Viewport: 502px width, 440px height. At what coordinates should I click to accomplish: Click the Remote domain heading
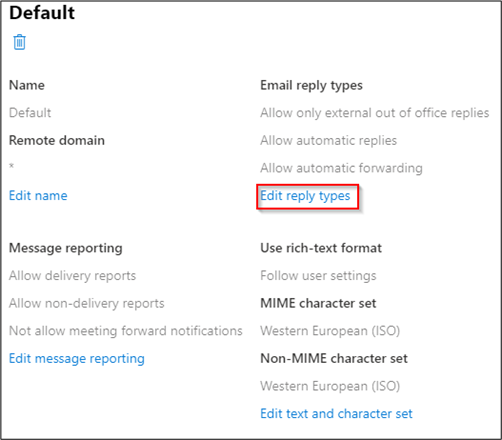click(57, 140)
